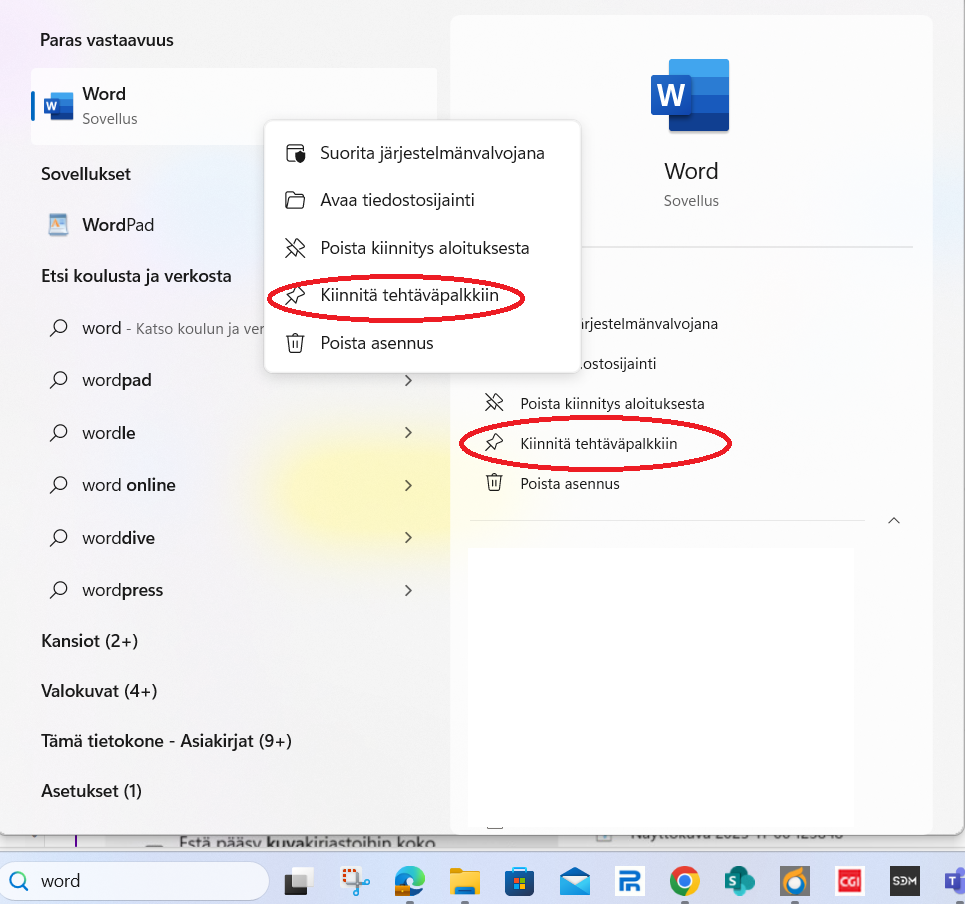Click 'Poista kiinnitys aloituksesta' in right pane
This screenshot has height=904, width=965.
point(611,404)
